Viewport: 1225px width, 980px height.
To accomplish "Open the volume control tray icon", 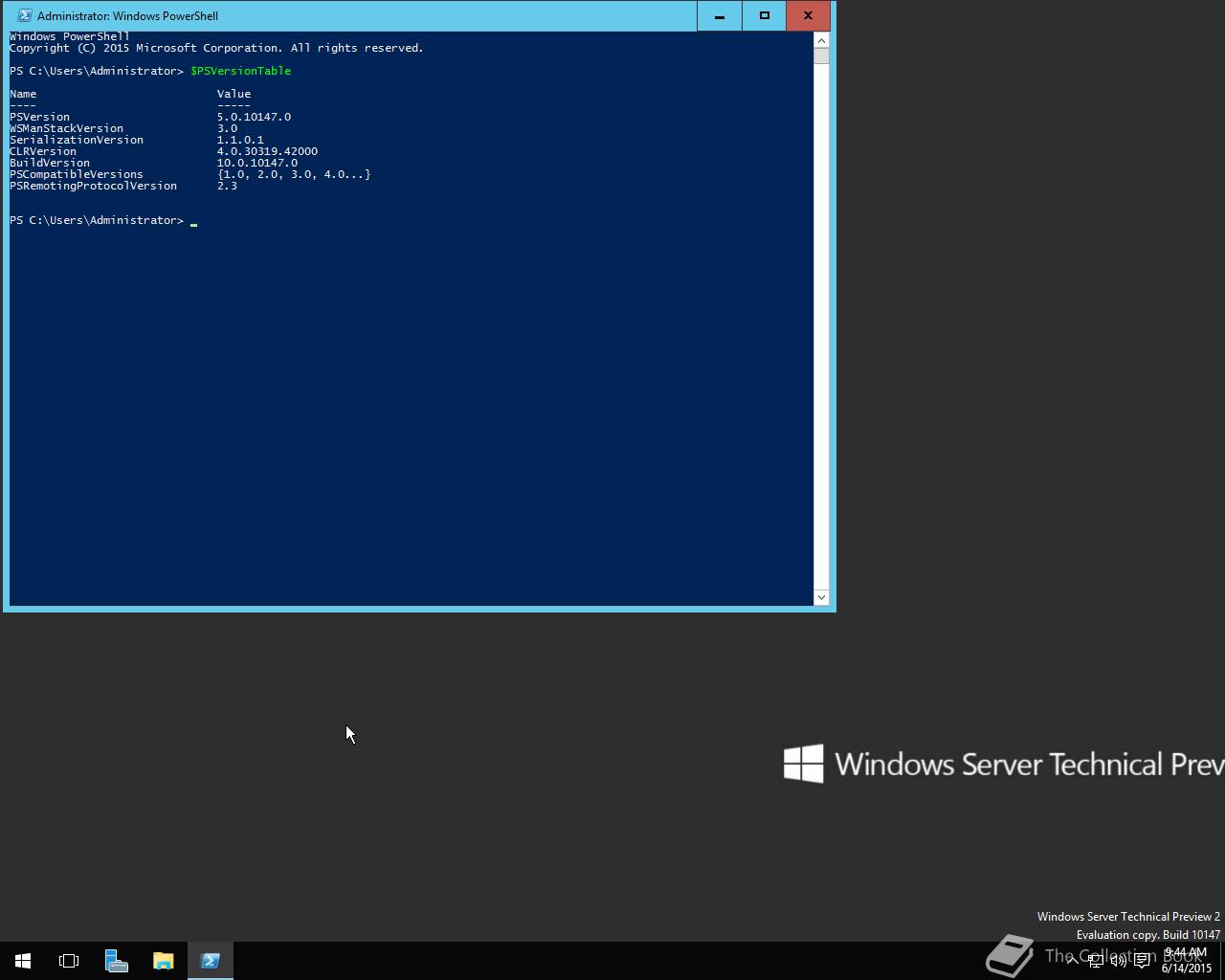I will [x=1118, y=961].
